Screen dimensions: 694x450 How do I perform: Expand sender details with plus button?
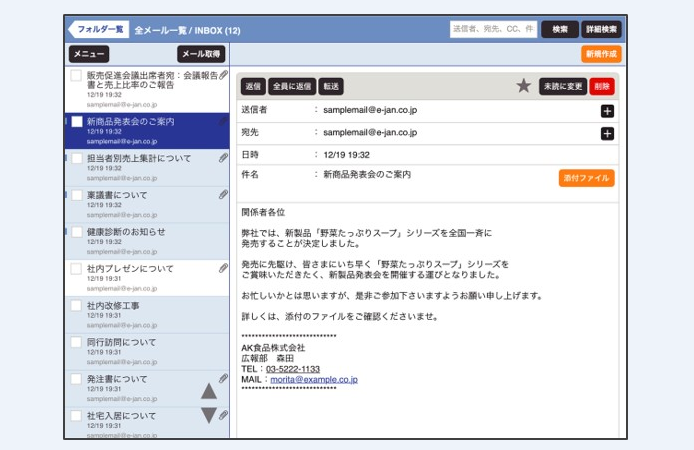click(x=607, y=111)
